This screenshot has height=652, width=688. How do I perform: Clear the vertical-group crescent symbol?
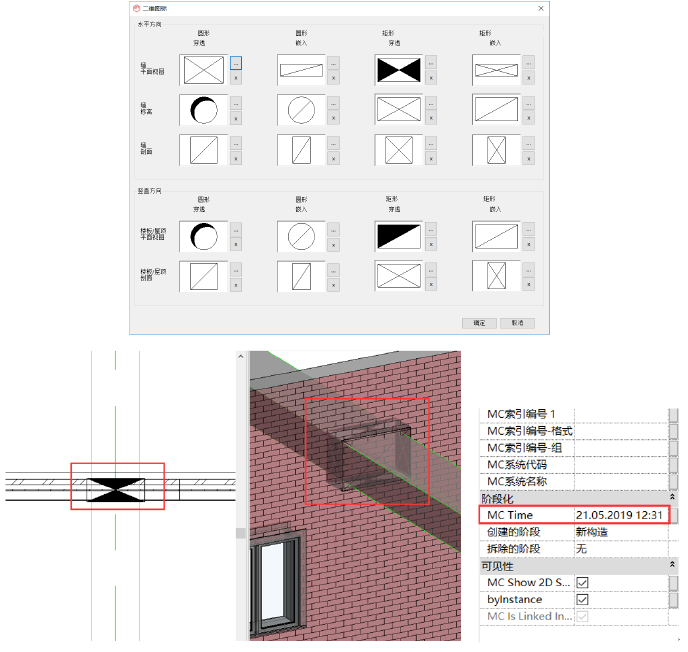236,244
